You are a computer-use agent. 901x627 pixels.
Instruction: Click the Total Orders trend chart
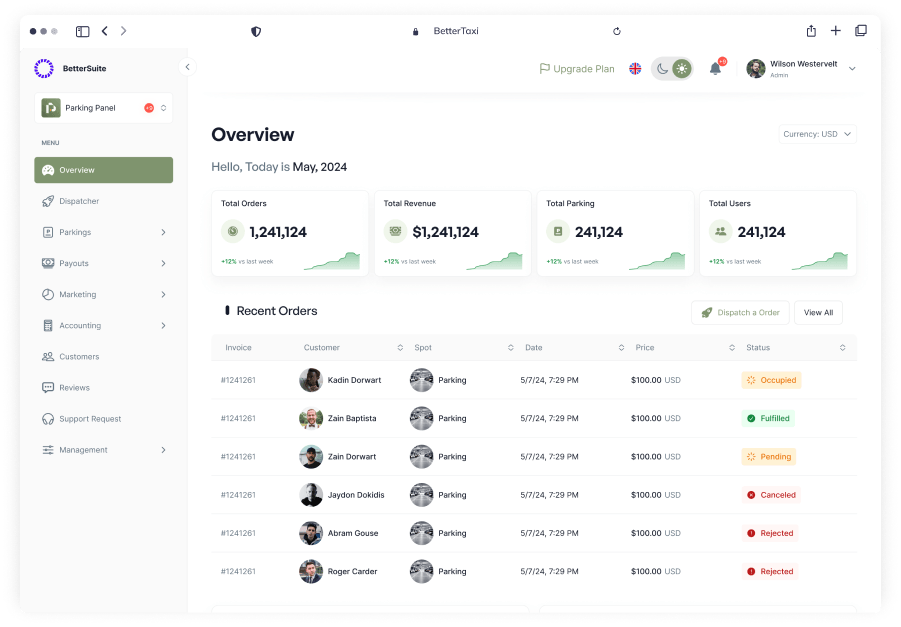(x=331, y=262)
